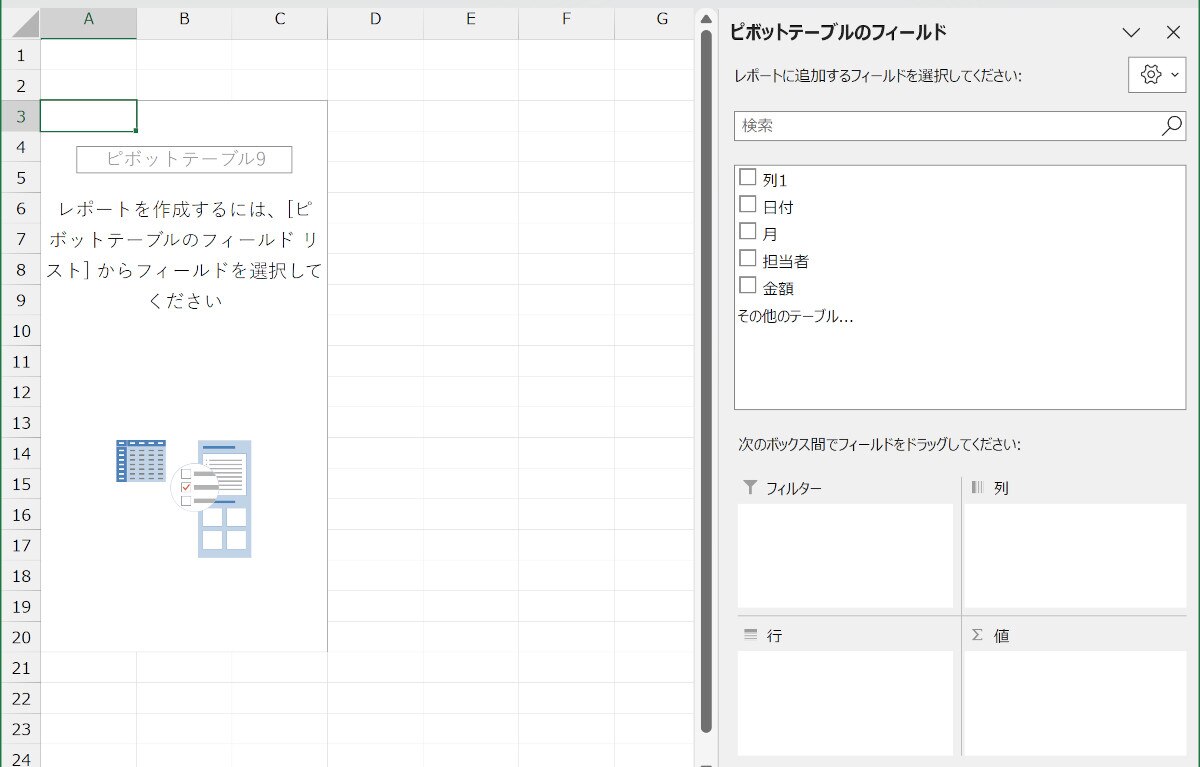The height and width of the screenshot is (767, 1200).
Task: Click the search magnifier icon in field list
Action: [1171, 126]
